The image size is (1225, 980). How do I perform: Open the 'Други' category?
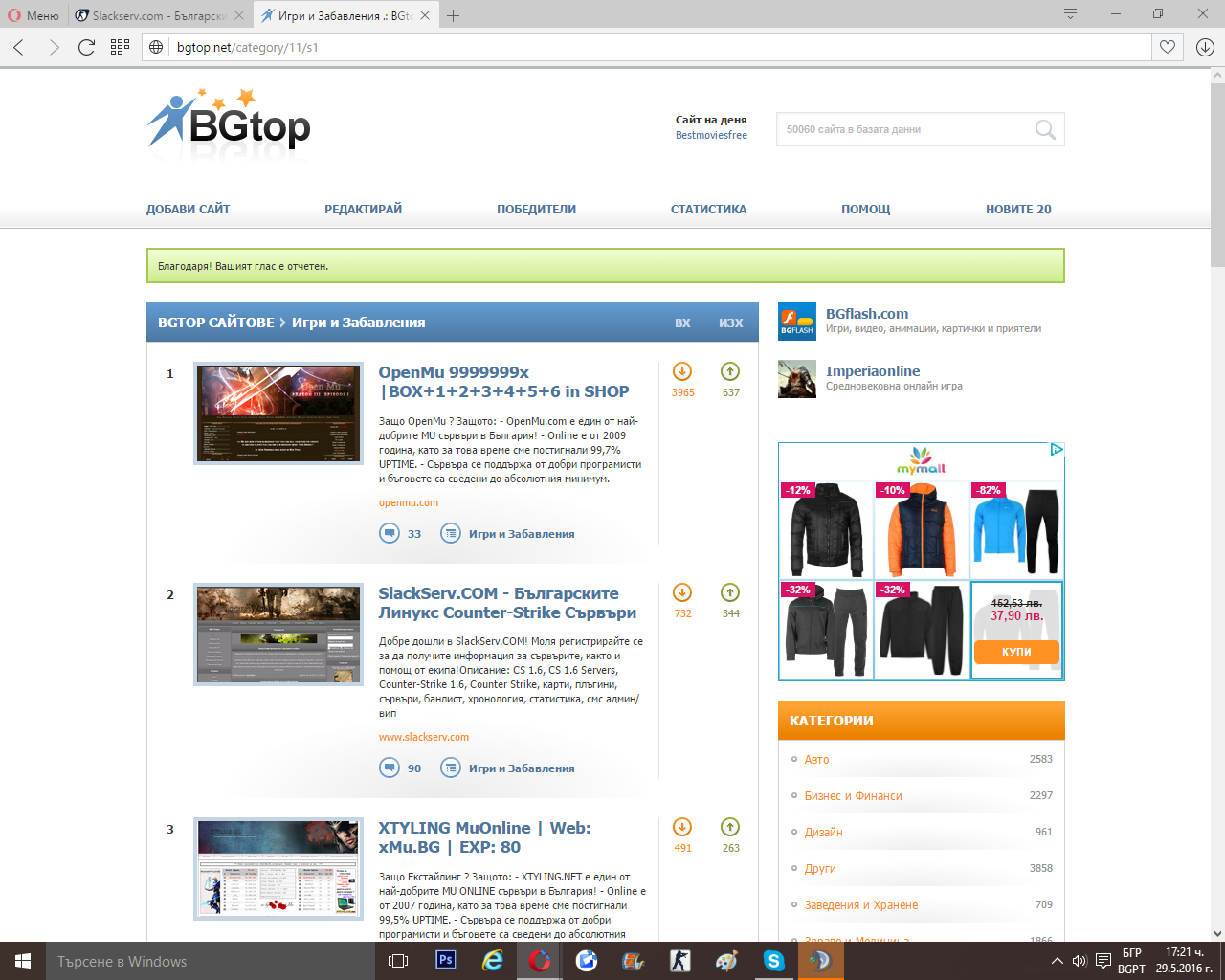[820, 868]
